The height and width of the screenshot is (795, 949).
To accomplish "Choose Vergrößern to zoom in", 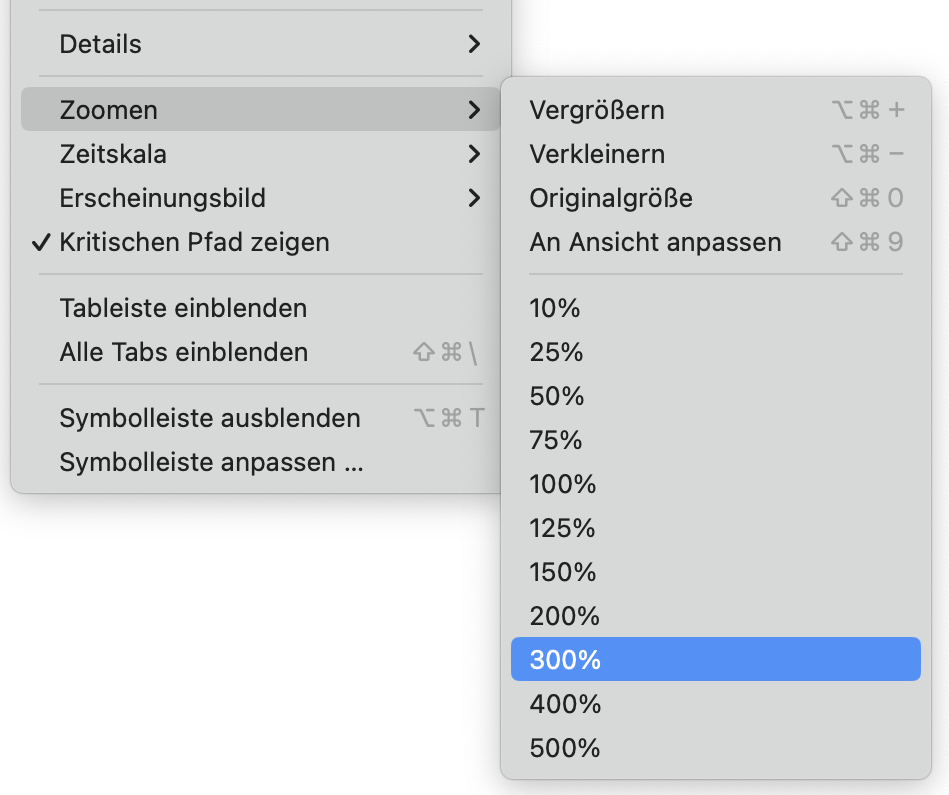I will click(x=596, y=110).
